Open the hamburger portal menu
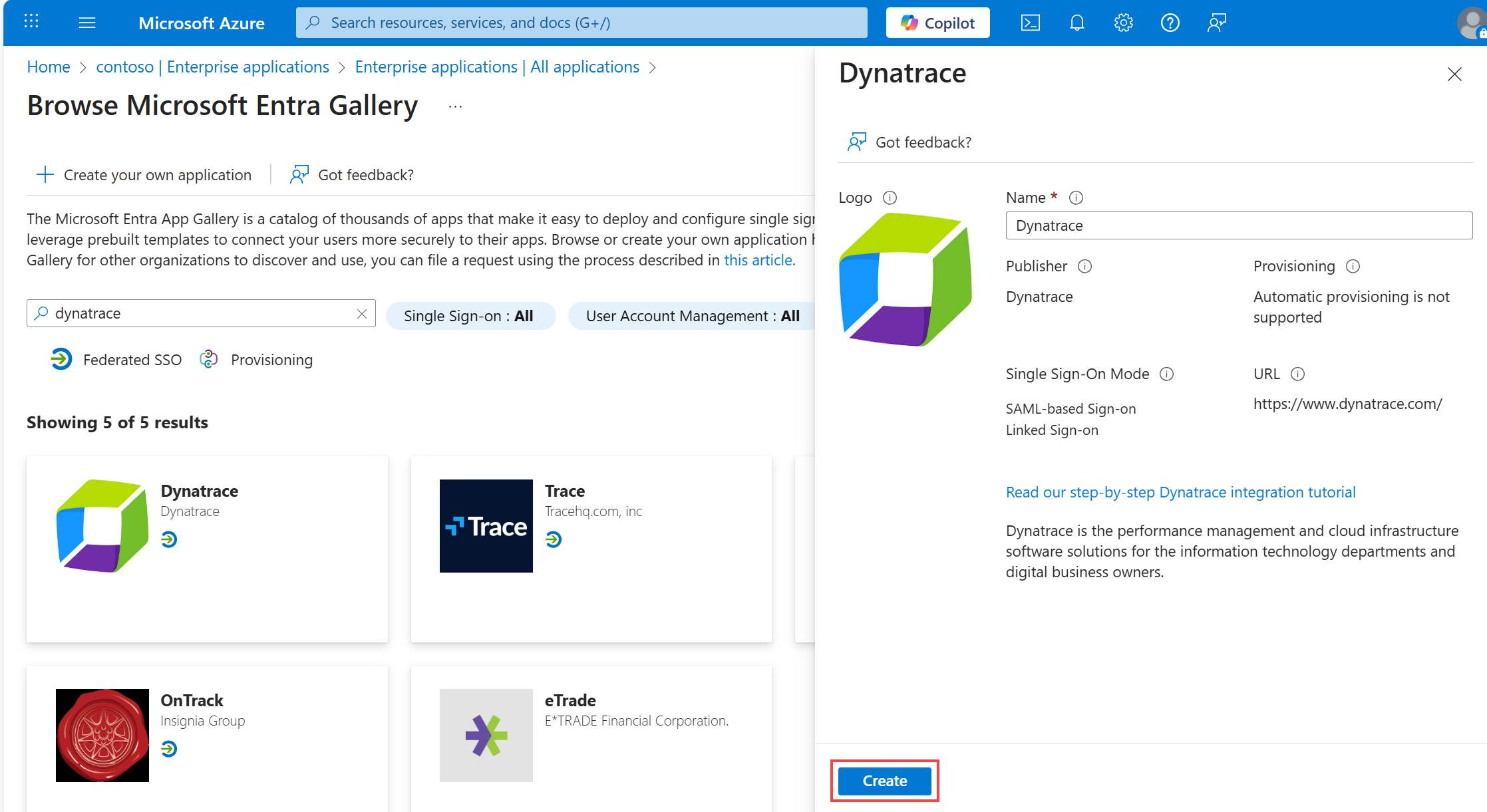Viewport: 1487px width, 812px height. 87,23
